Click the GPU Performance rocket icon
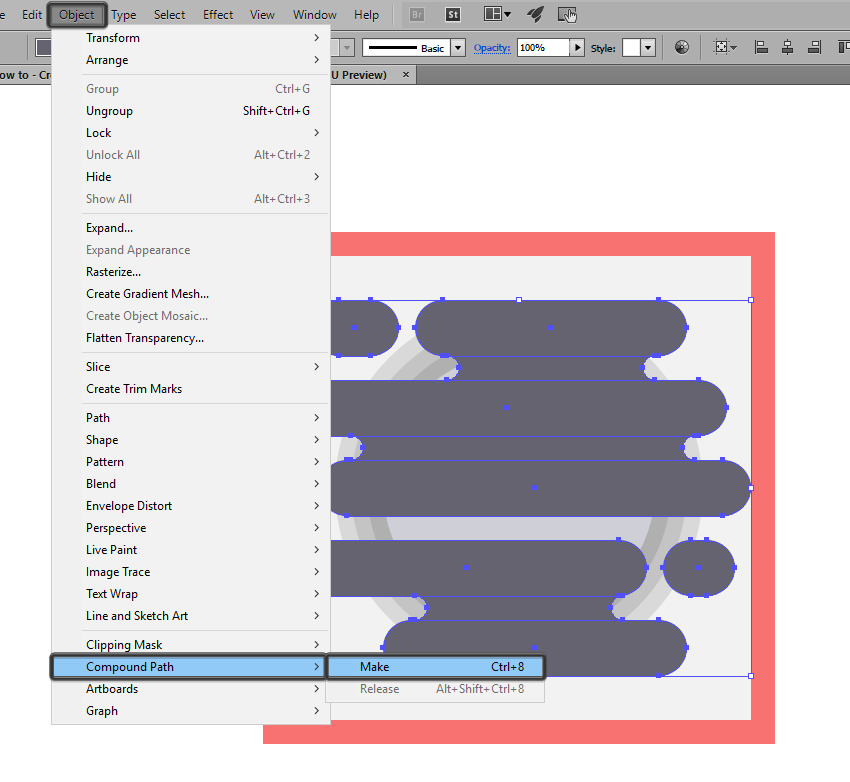 [536, 14]
